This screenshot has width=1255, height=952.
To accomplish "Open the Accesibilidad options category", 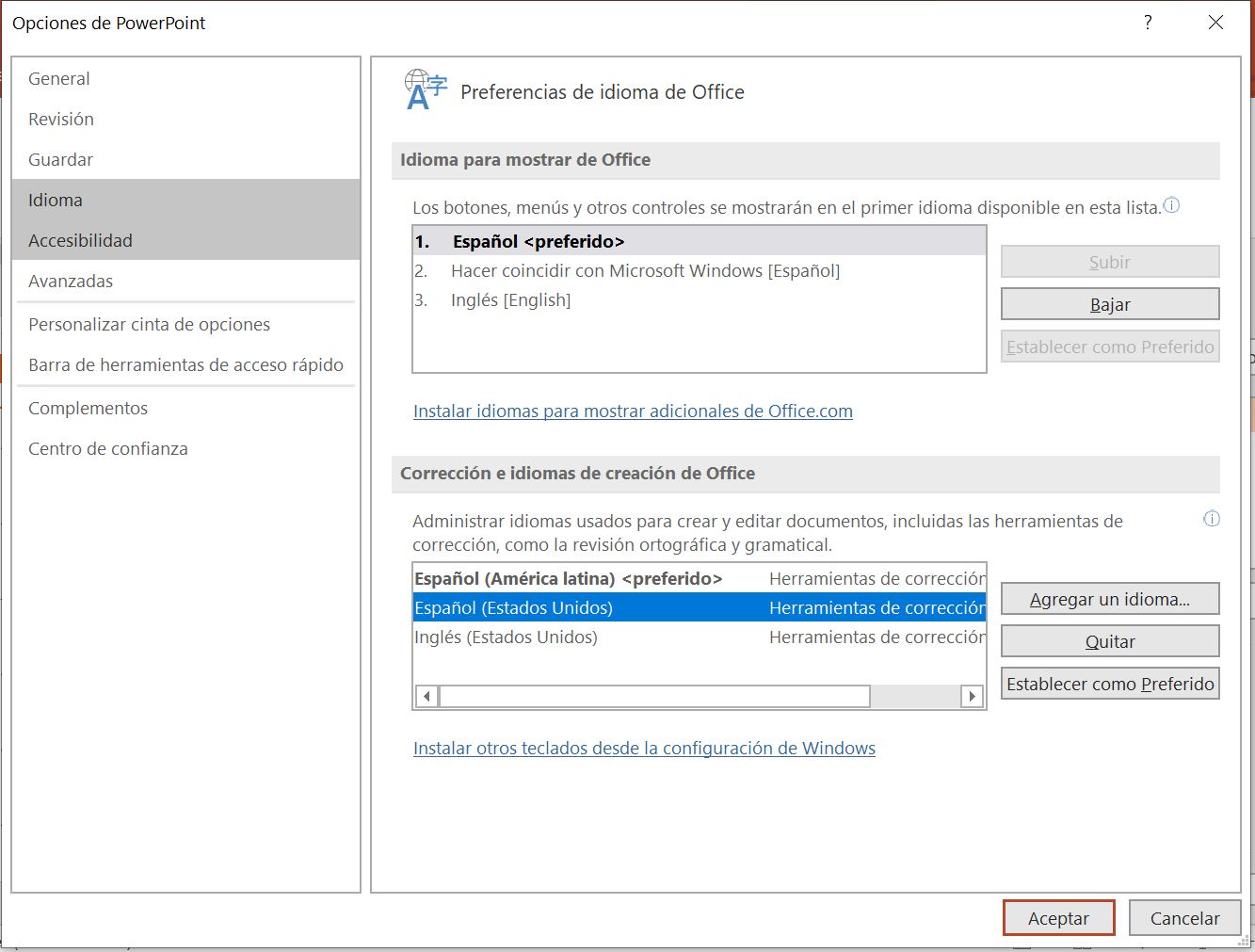I will (186, 240).
